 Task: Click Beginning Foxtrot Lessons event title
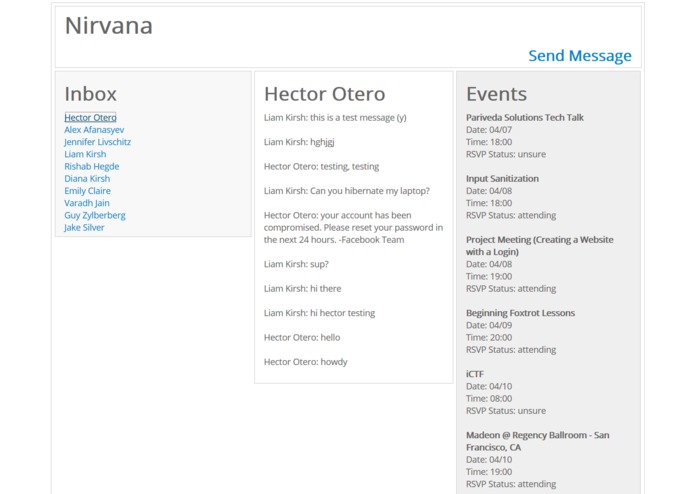click(520, 313)
